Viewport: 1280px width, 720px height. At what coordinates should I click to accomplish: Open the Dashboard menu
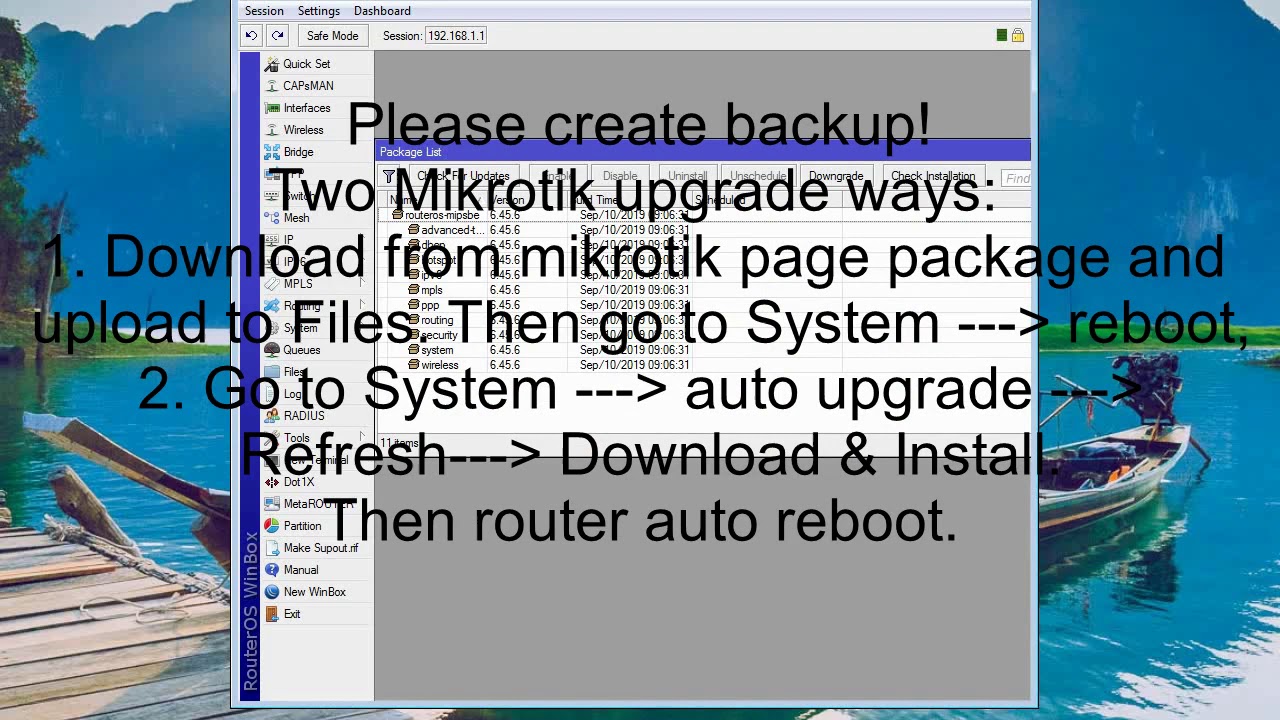coord(382,11)
